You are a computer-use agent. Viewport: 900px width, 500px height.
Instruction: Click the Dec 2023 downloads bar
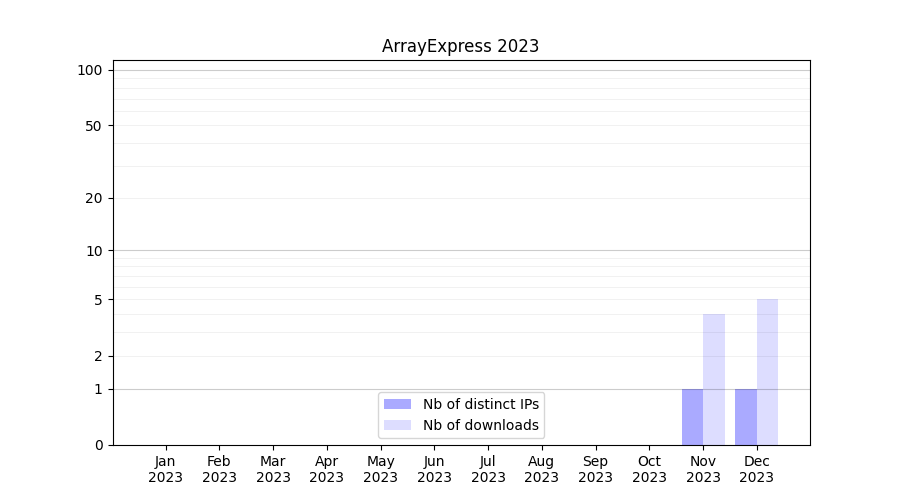point(767,372)
